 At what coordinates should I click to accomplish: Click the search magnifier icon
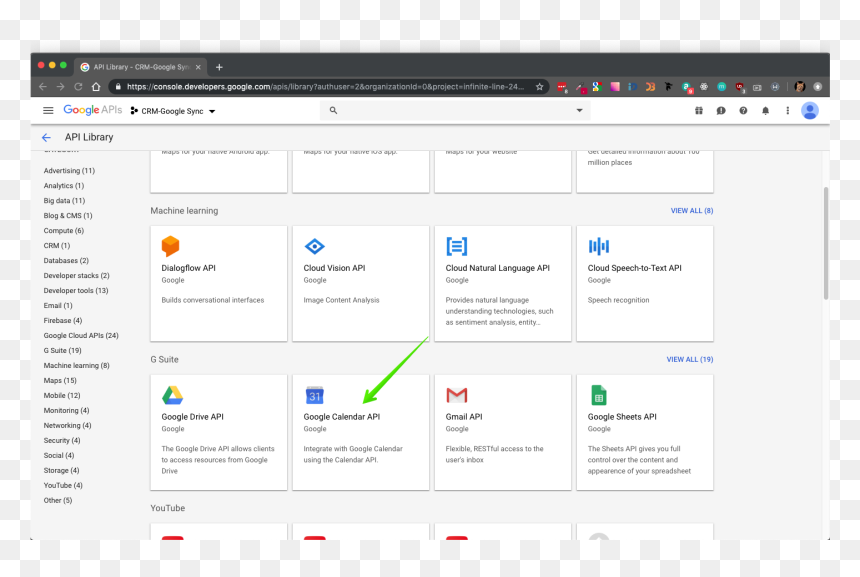[333, 110]
